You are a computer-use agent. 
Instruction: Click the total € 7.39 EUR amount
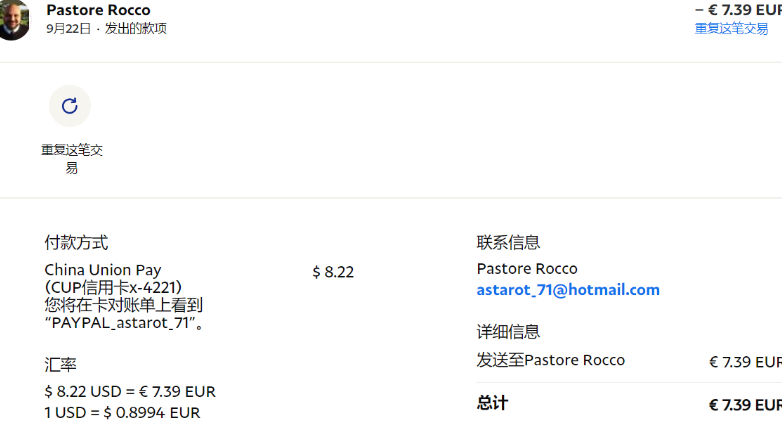pyautogui.click(x=745, y=405)
